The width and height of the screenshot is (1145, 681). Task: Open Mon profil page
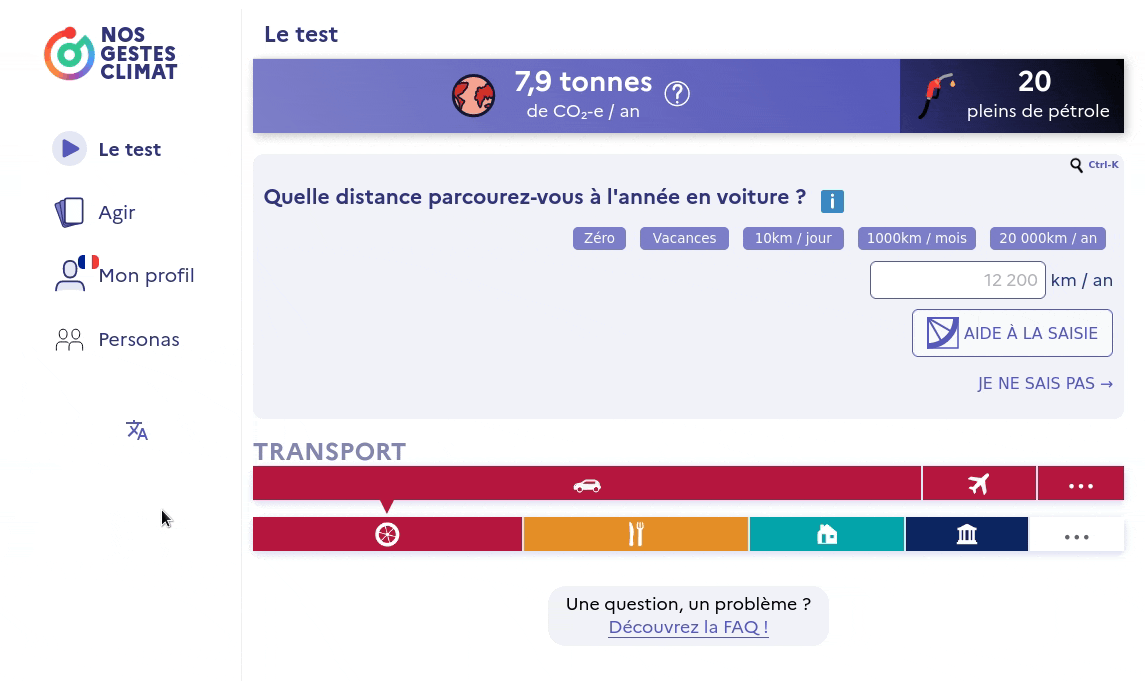pos(146,275)
